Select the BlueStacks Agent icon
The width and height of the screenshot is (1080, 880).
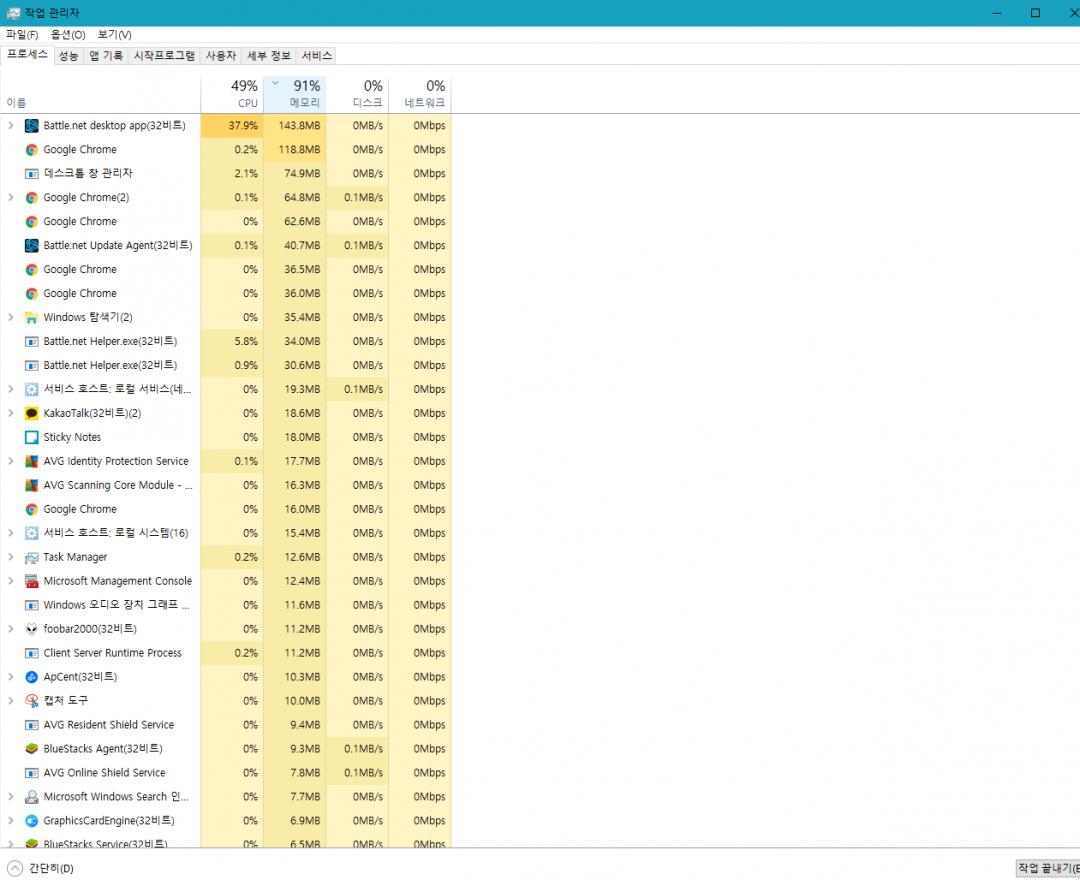point(32,749)
